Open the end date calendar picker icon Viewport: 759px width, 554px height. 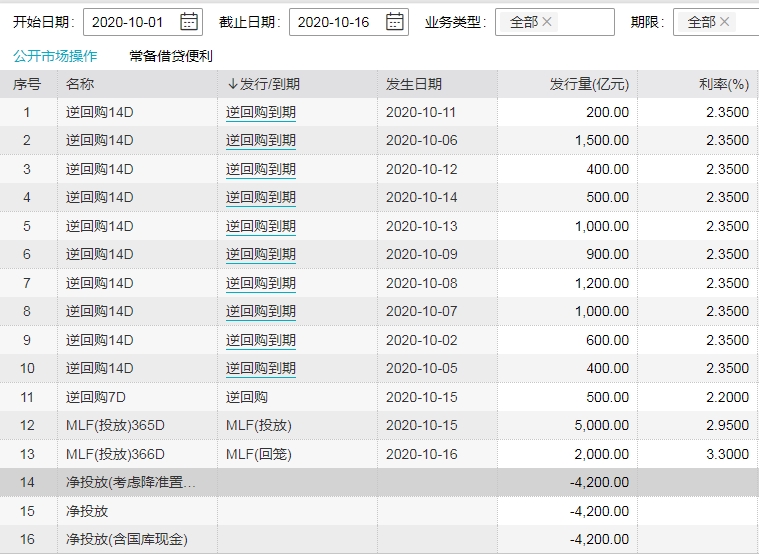(x=395, y=22)
